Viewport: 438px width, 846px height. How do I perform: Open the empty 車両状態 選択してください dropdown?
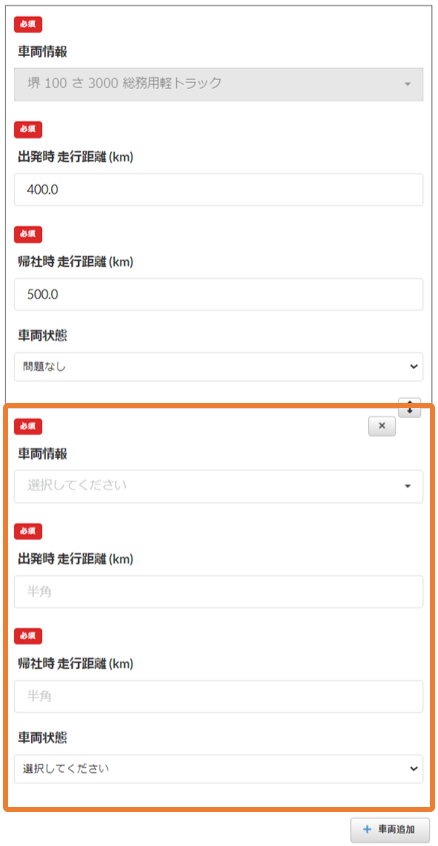point(218,769)
